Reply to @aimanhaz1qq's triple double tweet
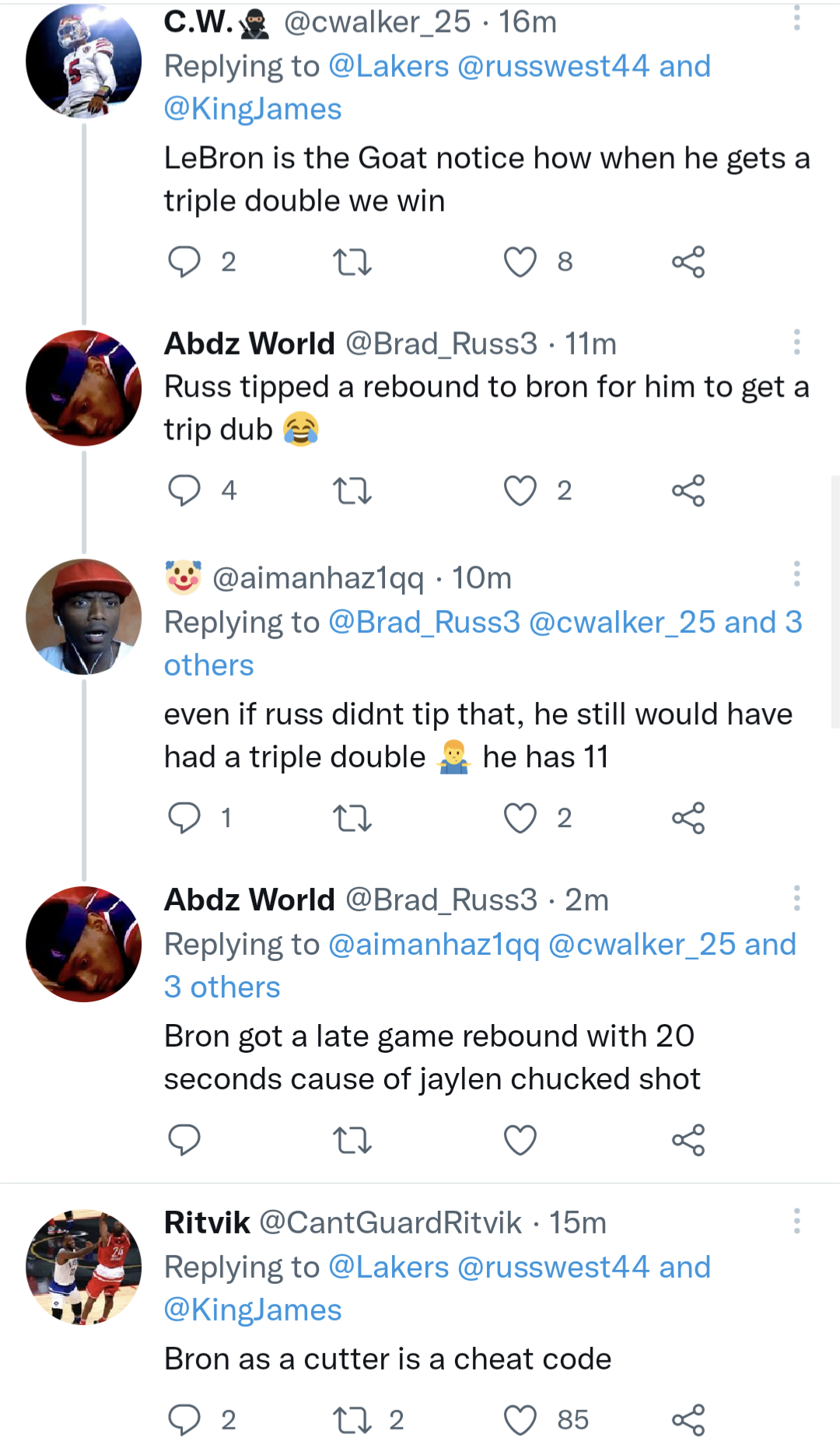The image size is (840, 1452). (184, 818)
